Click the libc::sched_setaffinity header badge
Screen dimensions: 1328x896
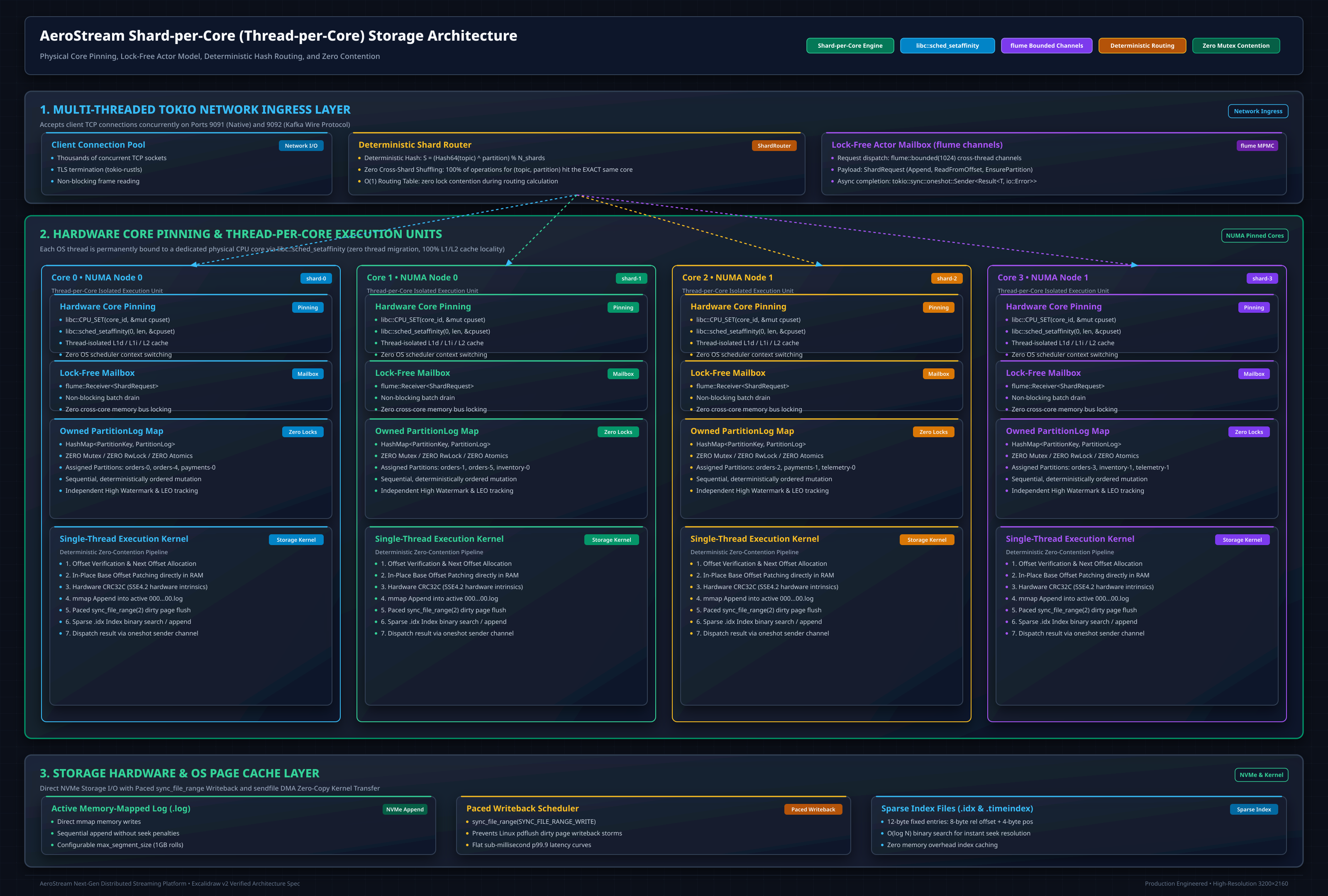[947, 46]
